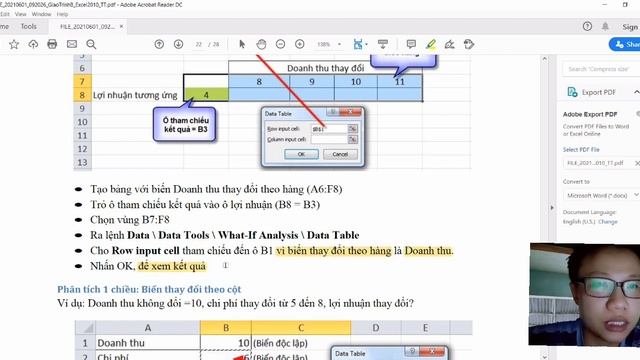Viewport: 640px width, 360px height.
Task: Add a comment sticky note
Action: [411, 44]
